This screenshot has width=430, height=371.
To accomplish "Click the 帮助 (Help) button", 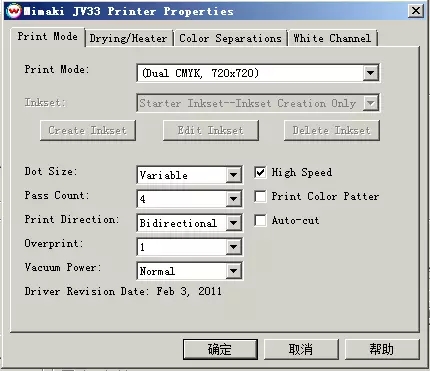I will click(x=382, y=349).
